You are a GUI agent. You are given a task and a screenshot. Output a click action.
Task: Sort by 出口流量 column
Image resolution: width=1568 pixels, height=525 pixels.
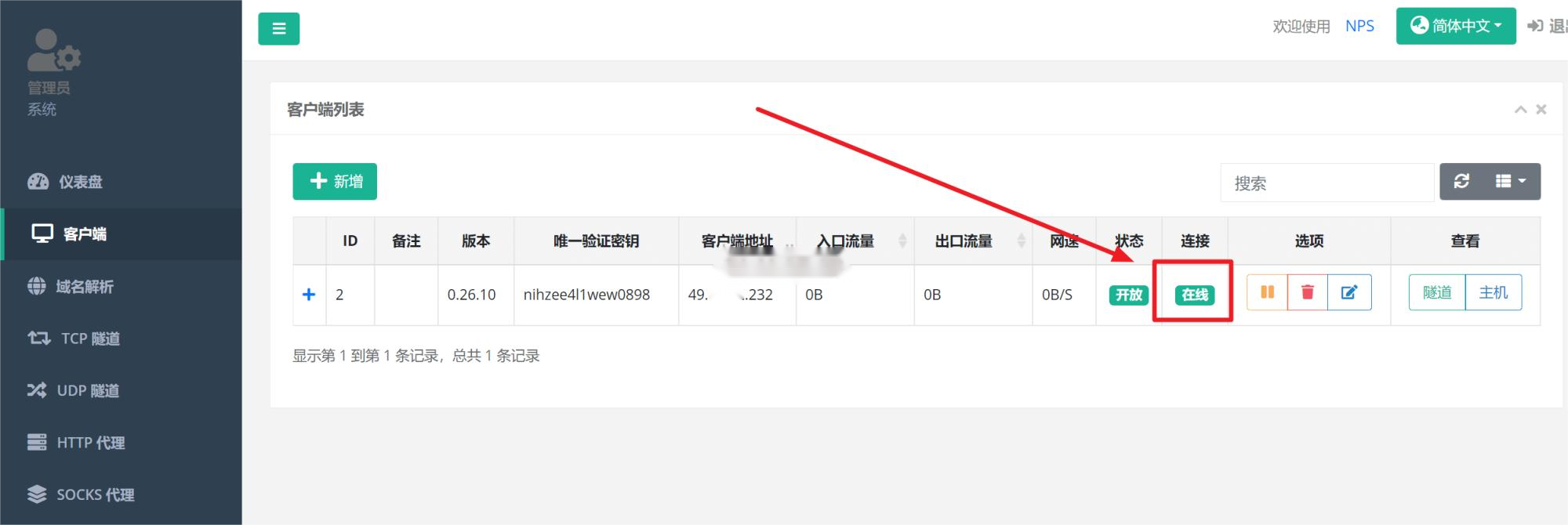pos(973,241)
